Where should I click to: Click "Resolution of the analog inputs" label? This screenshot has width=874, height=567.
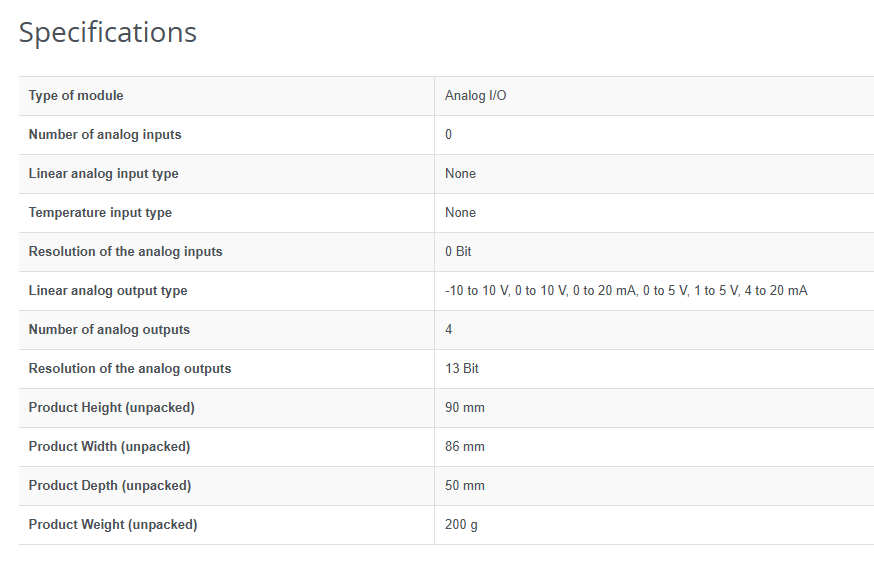(125, 252)
